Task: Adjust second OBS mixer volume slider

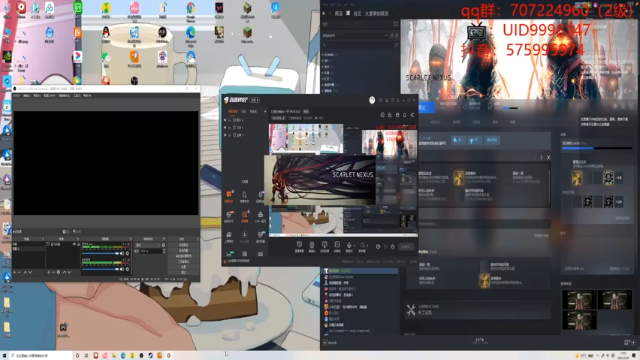Action: tap(100, 269)
